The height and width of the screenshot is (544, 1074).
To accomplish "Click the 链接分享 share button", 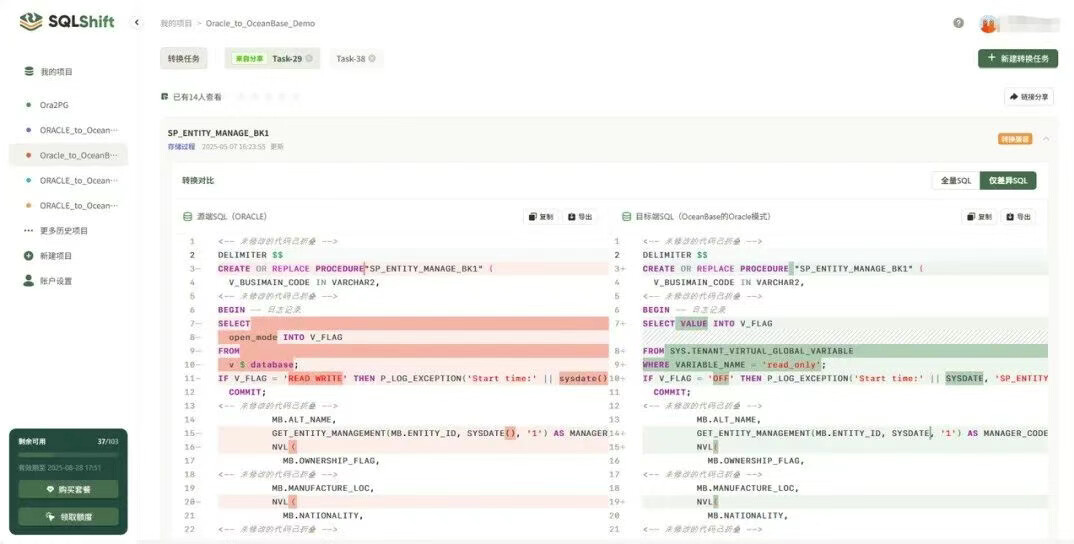I will click(x=1029, y=97).
